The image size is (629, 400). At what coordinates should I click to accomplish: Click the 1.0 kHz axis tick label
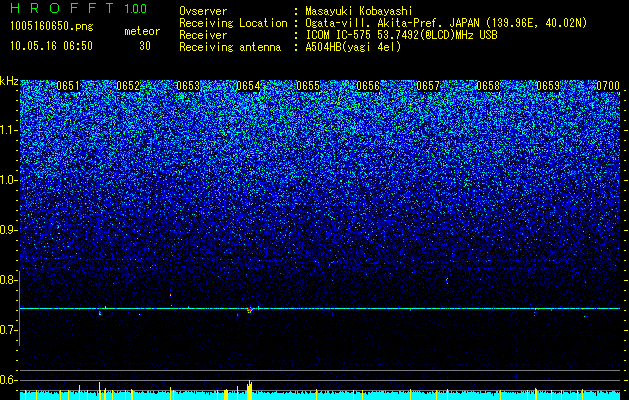pyautogui.click(x=9, y=180)
